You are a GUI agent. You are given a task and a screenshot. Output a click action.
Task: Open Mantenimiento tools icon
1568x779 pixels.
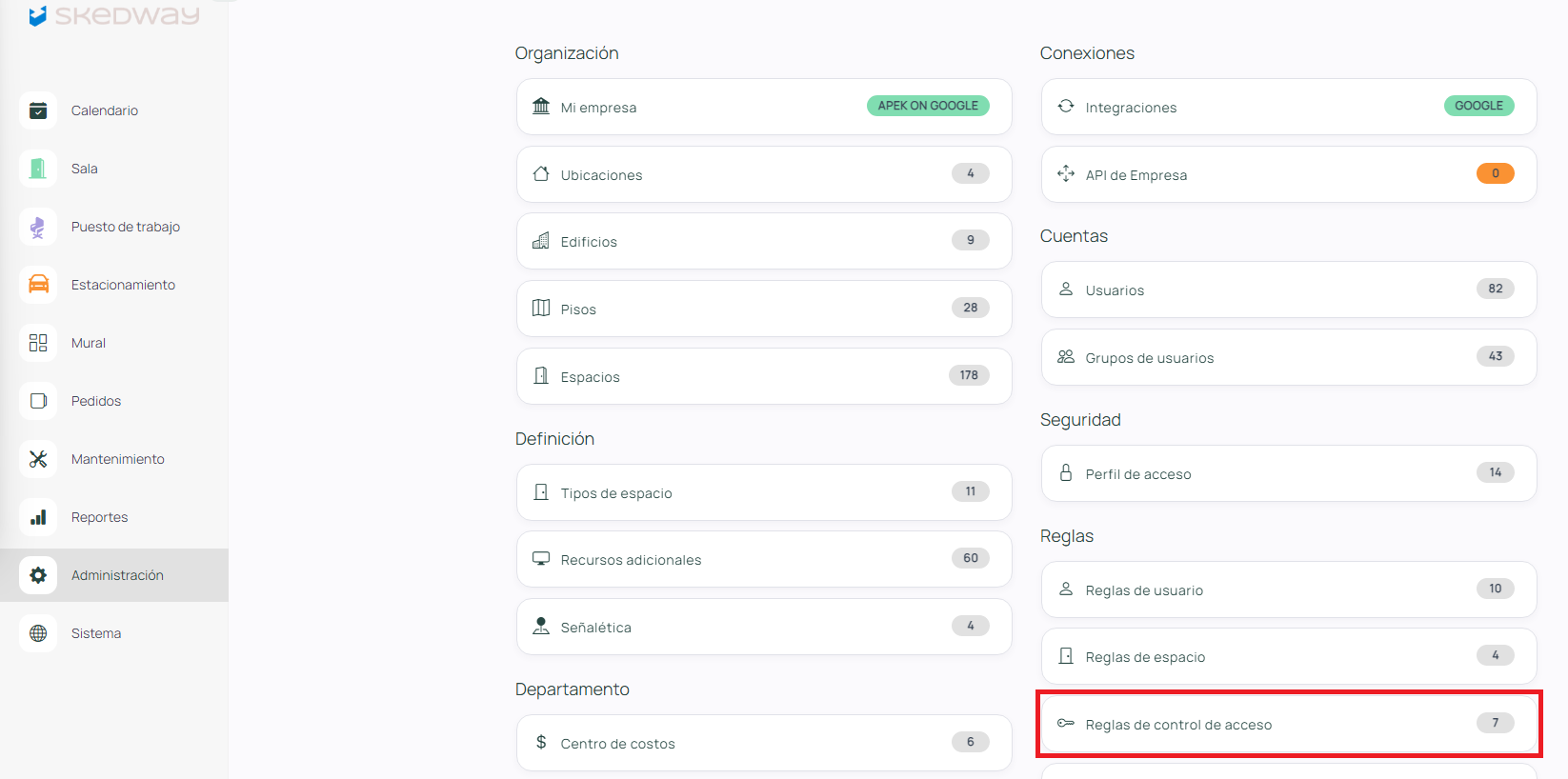point(38,460)
